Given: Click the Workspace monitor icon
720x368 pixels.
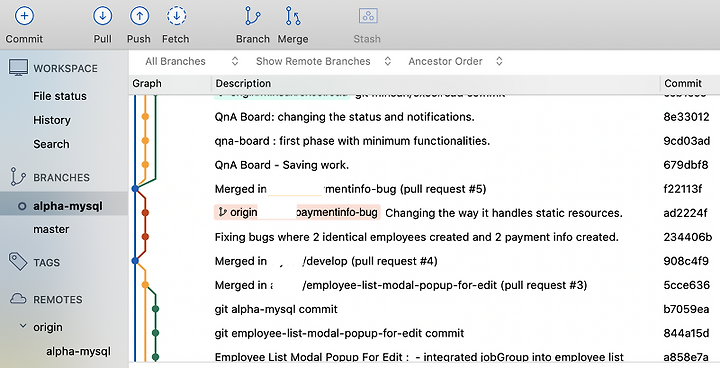Looking at the screenshot, I should (18, 68).
